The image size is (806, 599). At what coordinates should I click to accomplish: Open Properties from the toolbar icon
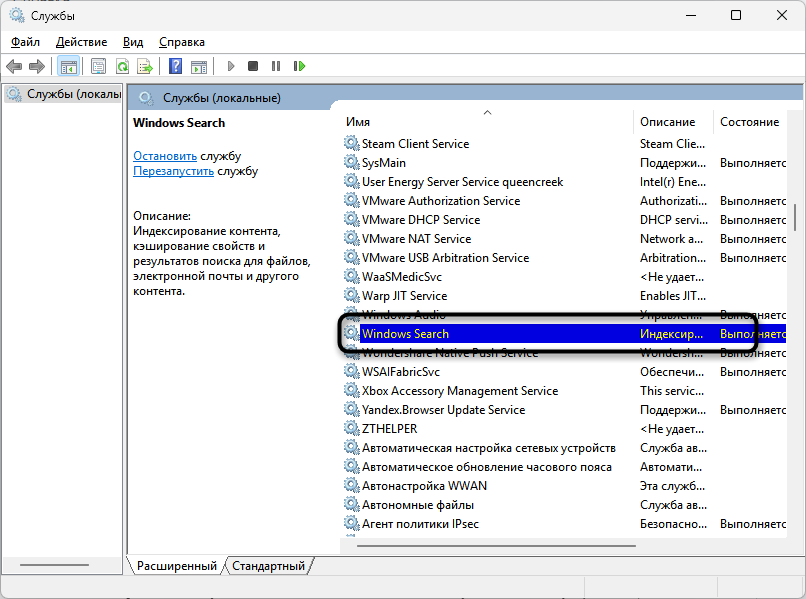point(98,66)
